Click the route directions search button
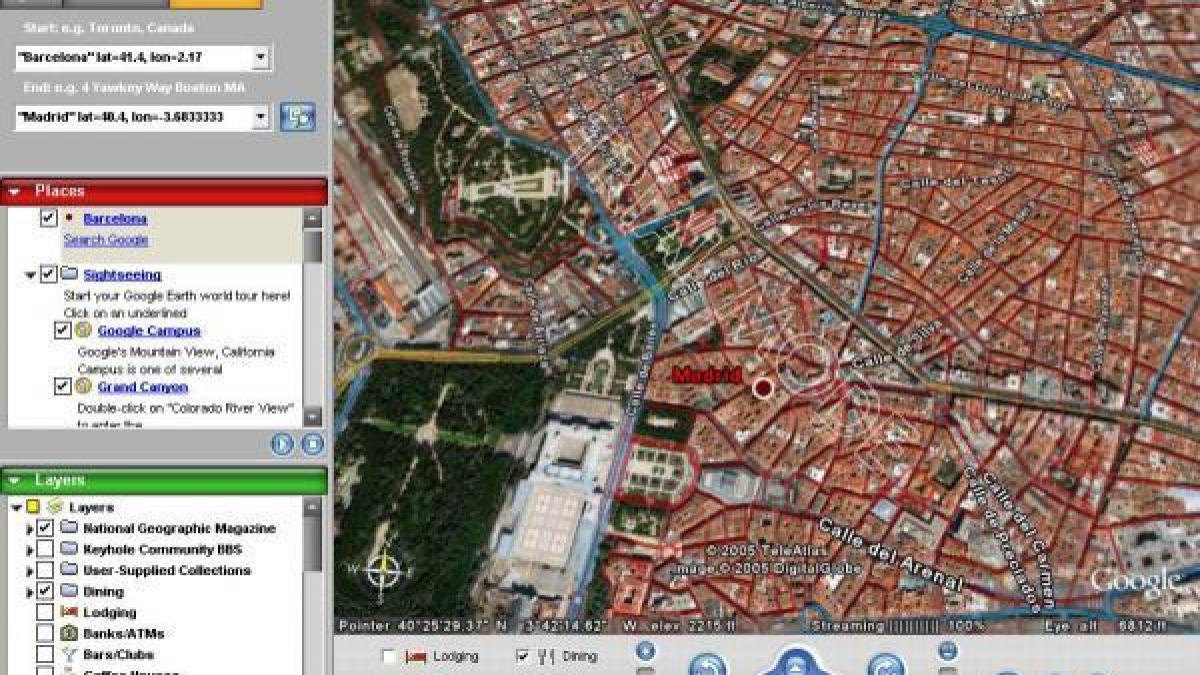 coord(297,117)
